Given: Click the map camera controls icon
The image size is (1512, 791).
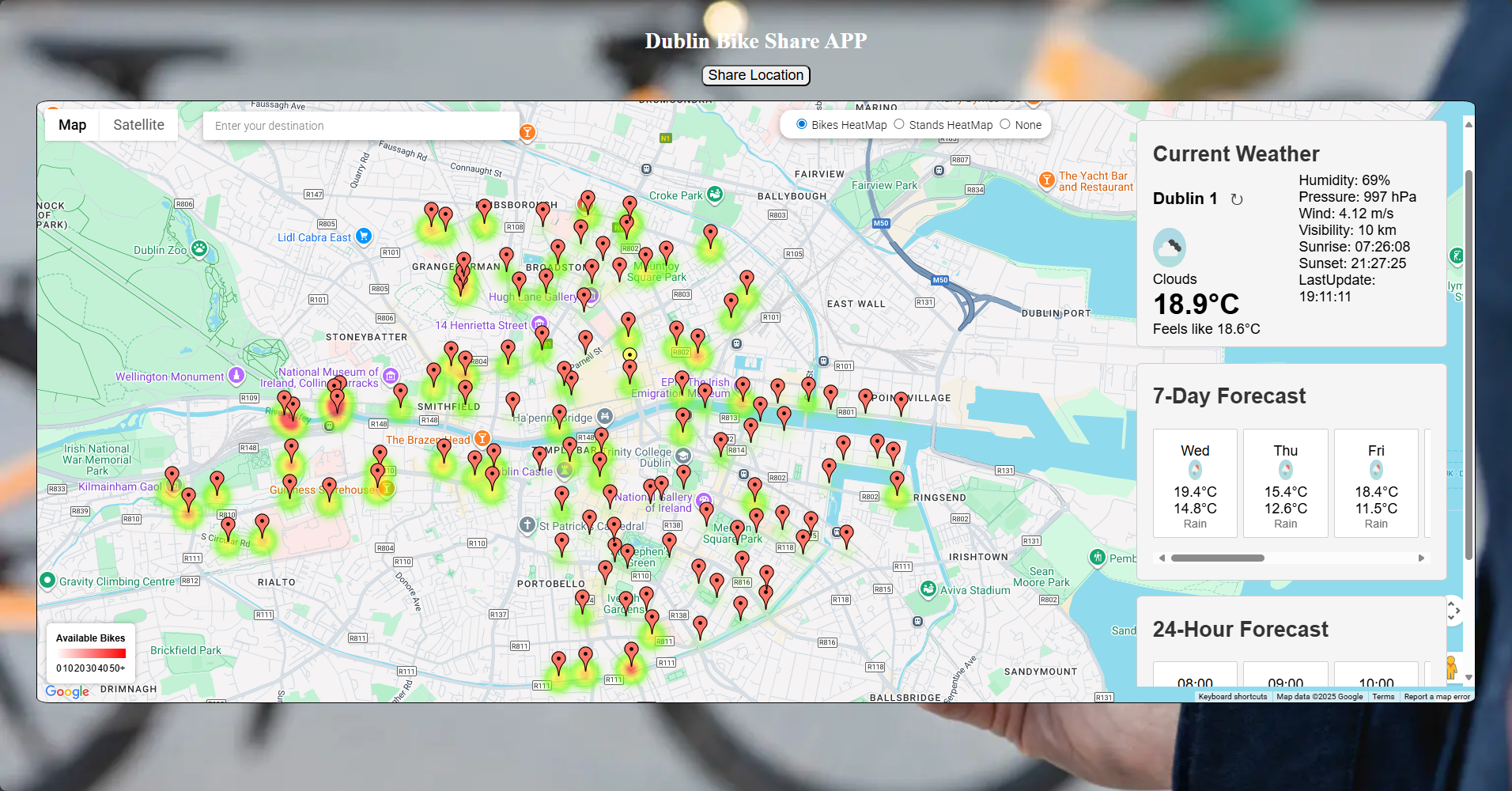Looking at the screenshot, I should (x=1453, y=610).
